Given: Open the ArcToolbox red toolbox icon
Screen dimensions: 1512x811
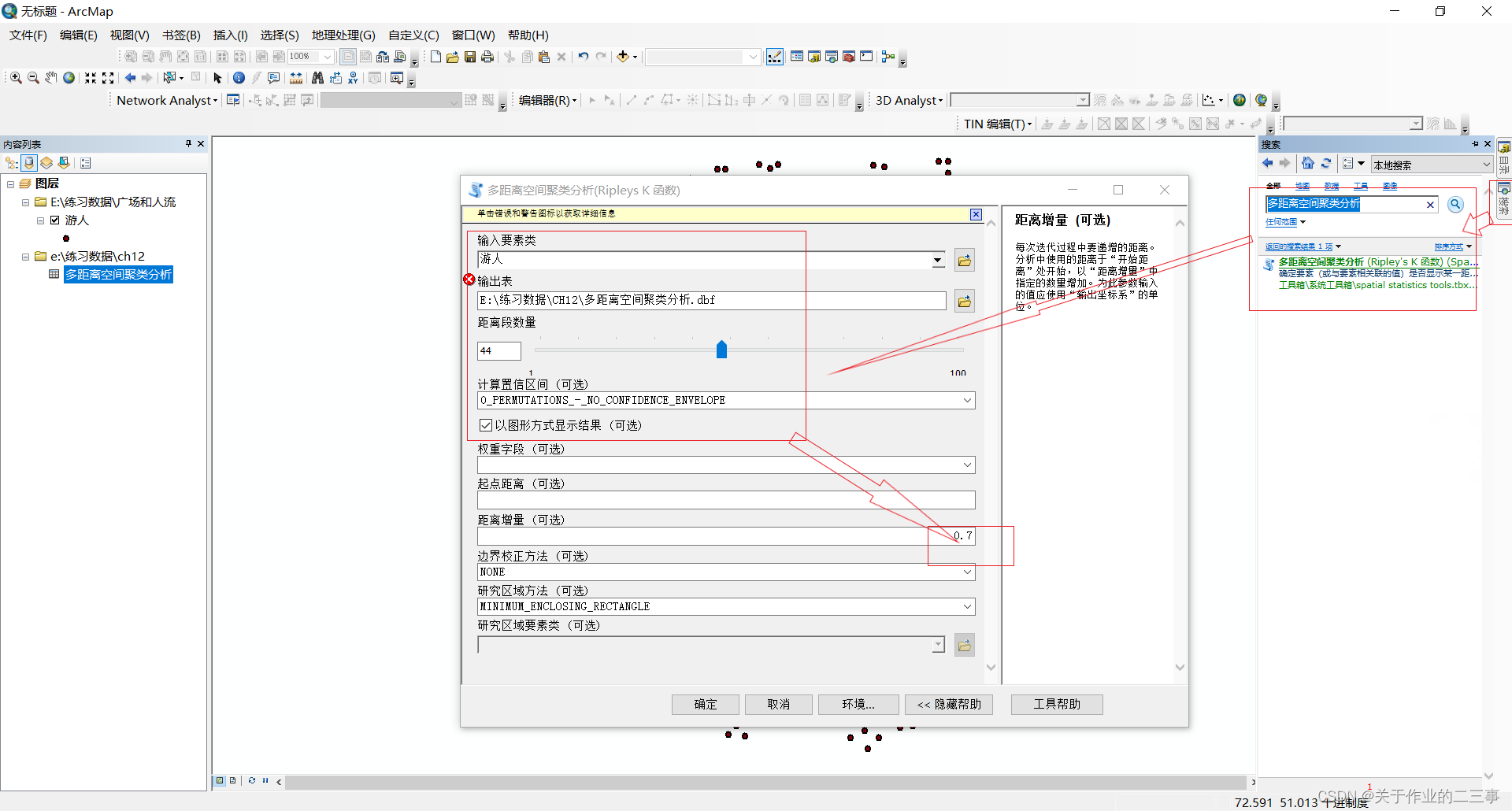Looking at the screenshot, I should point(849,57).
